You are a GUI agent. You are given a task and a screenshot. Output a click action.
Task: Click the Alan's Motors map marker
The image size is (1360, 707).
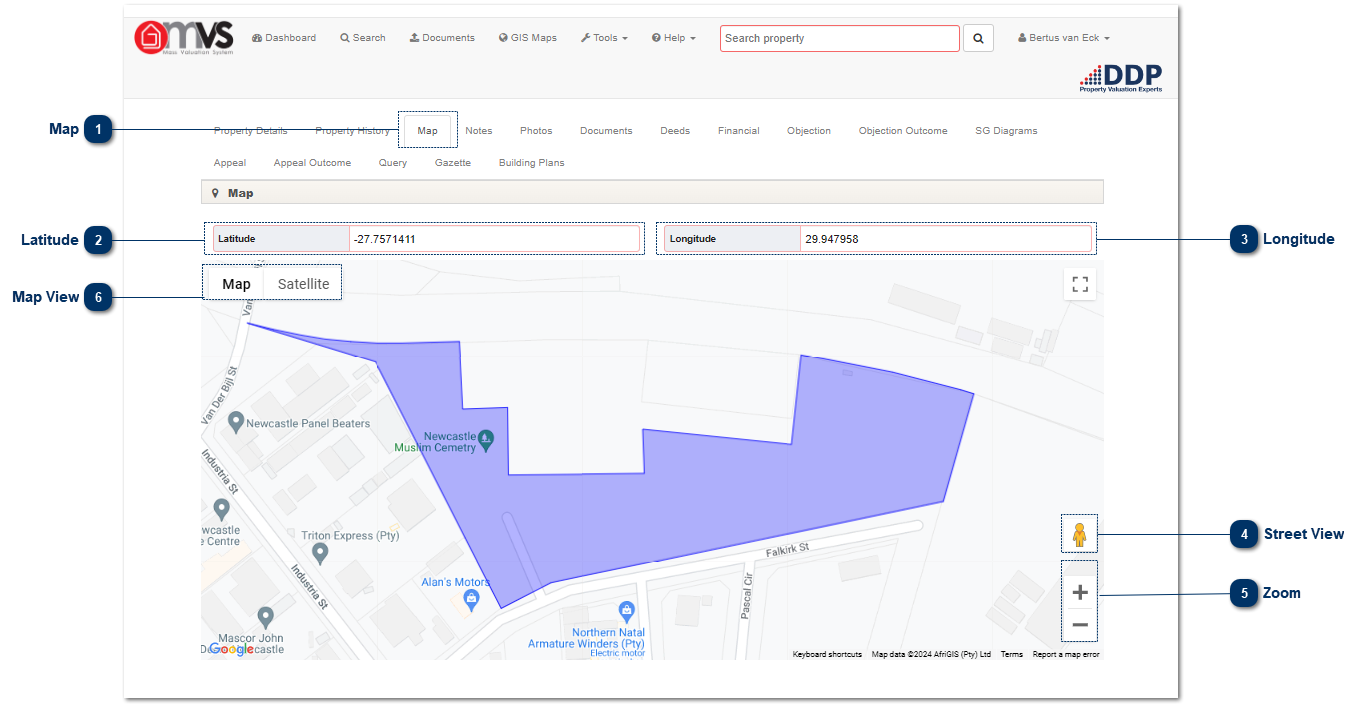[472, 599]
